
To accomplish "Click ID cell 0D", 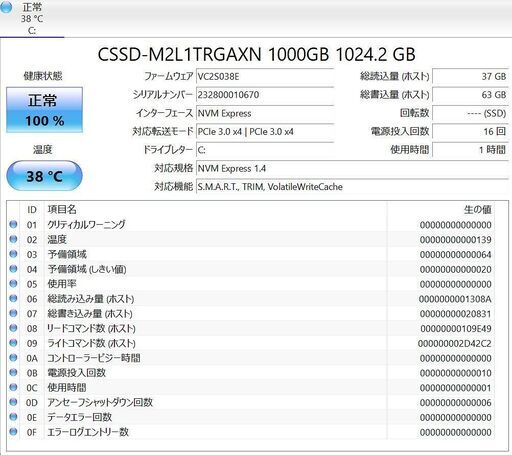I will pos(32,403).
